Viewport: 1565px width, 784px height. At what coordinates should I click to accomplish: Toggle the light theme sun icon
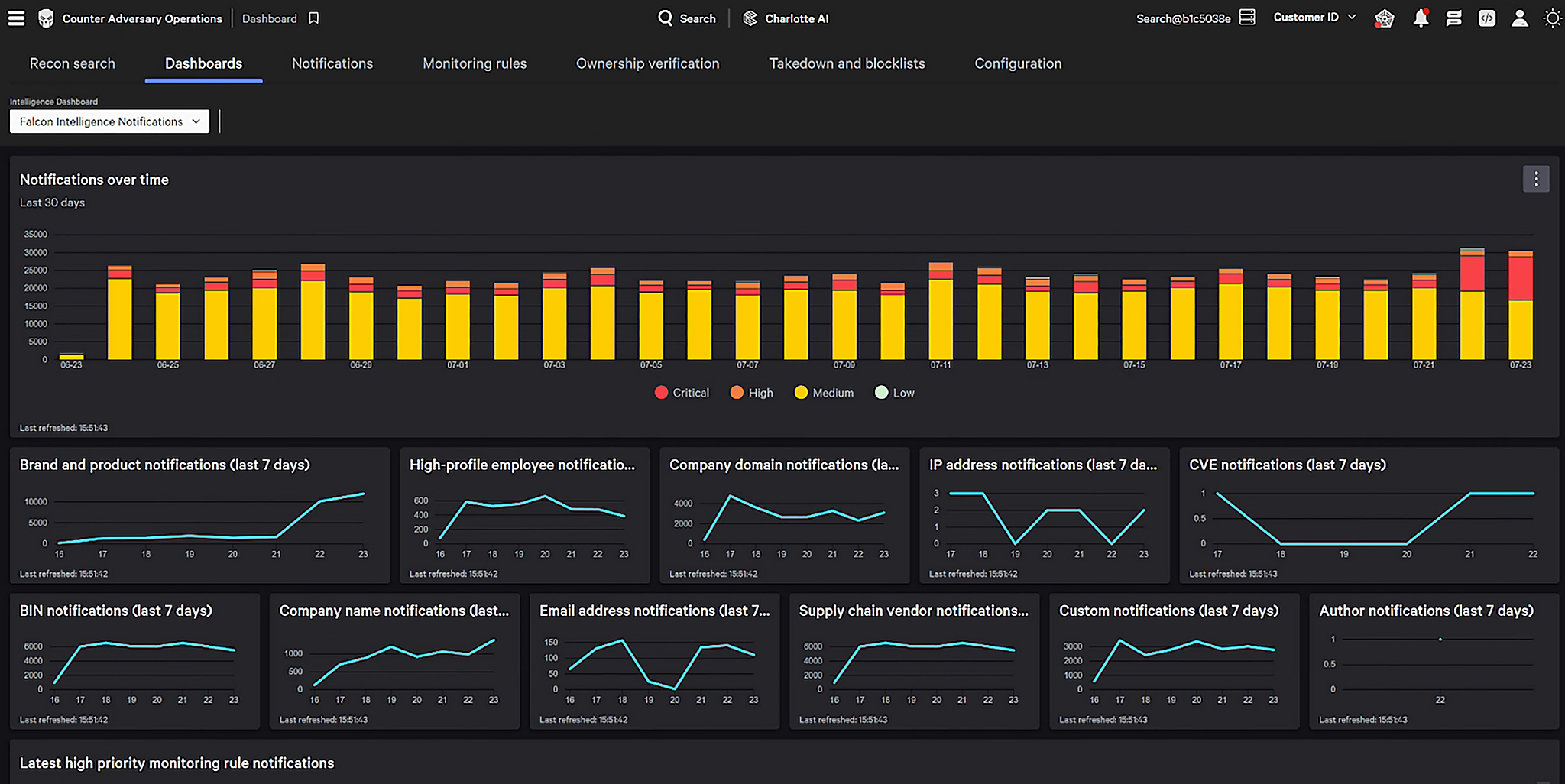coord(1552,18)
